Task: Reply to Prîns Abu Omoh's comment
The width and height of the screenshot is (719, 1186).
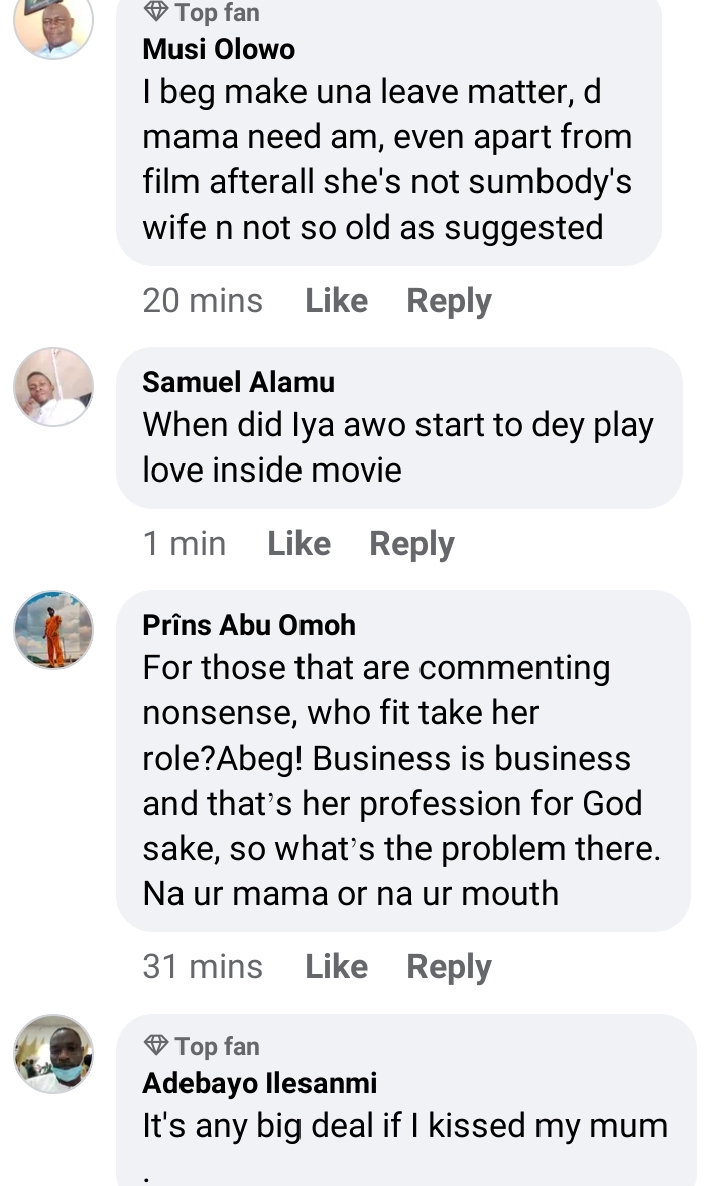Action: [x=448, y=967]
